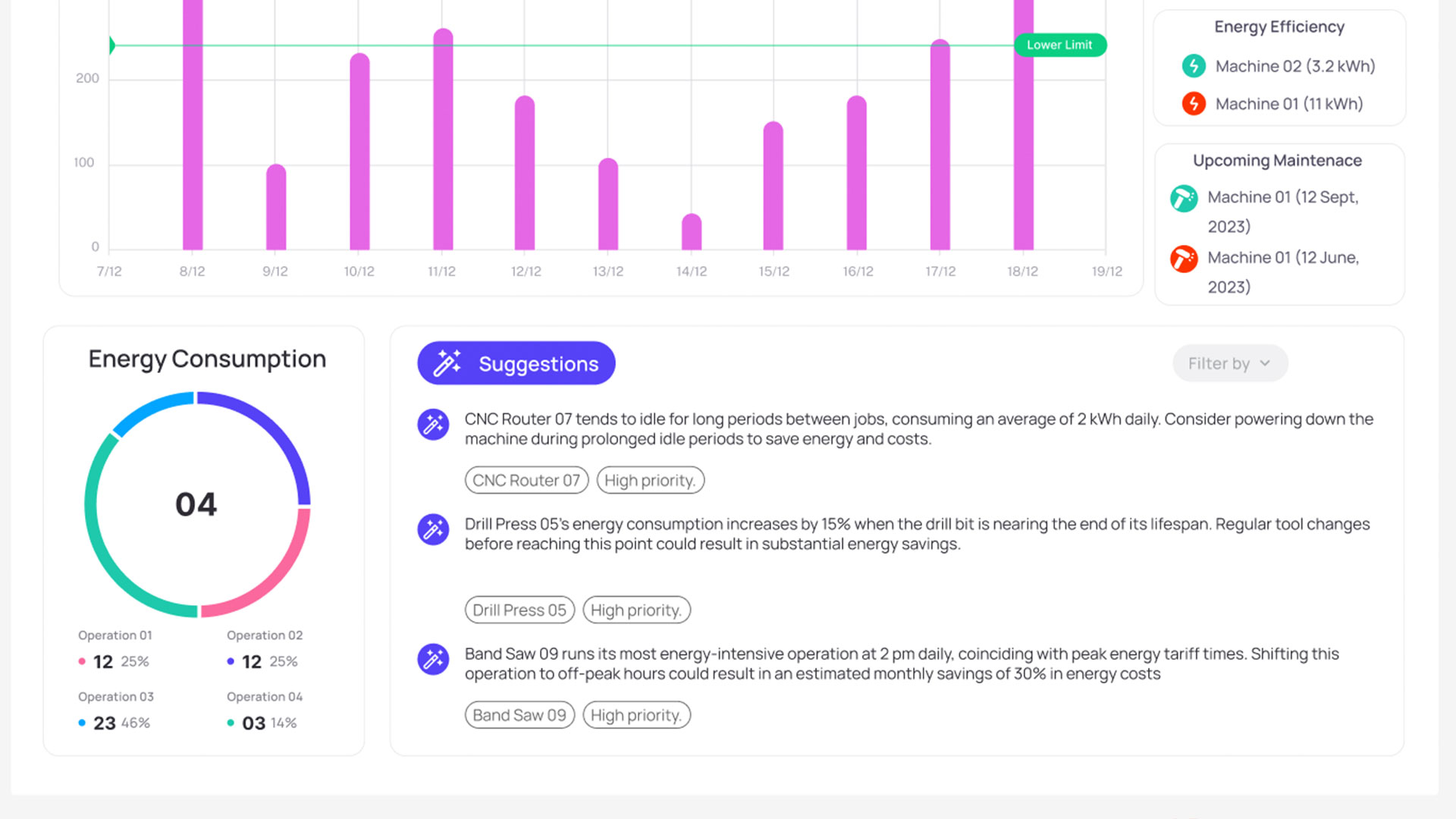Click the Suggestions button

[x=516, y=363]
